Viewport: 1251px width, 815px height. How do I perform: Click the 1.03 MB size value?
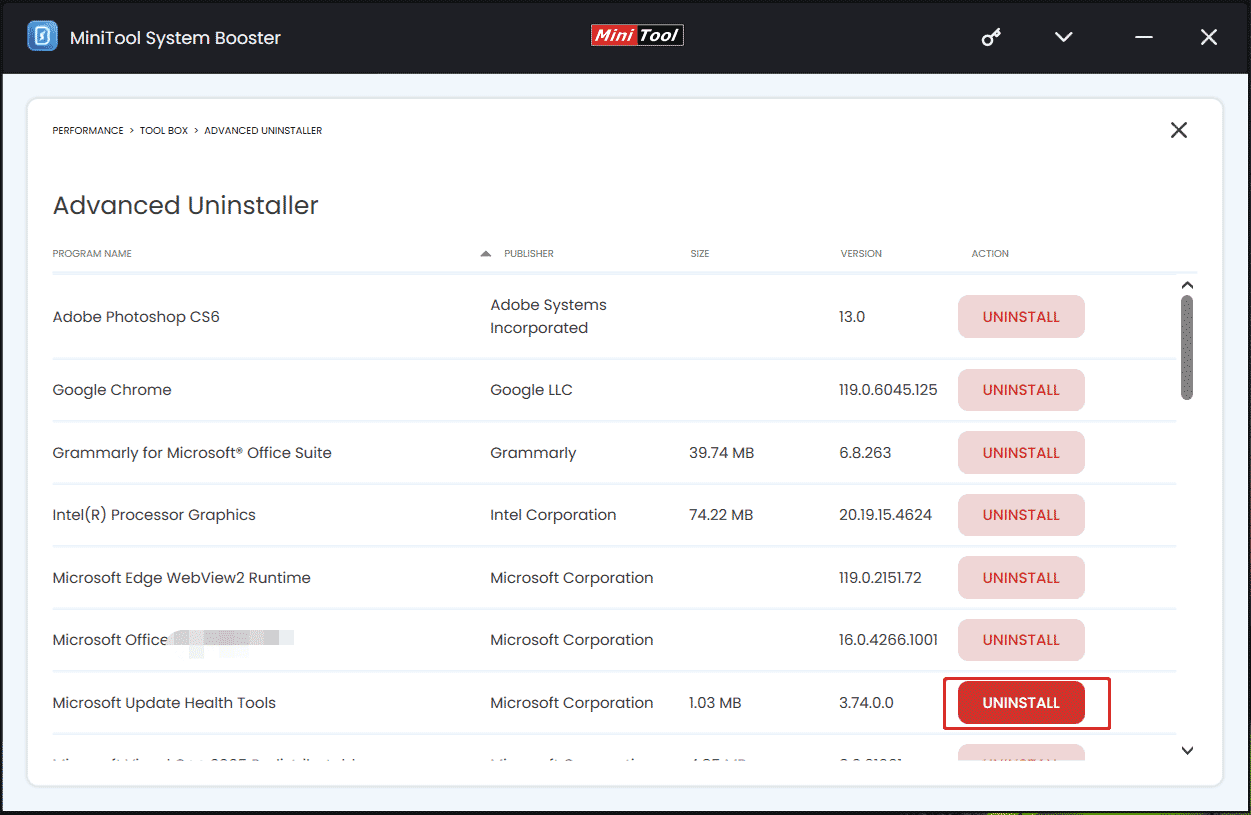(715, 703)
